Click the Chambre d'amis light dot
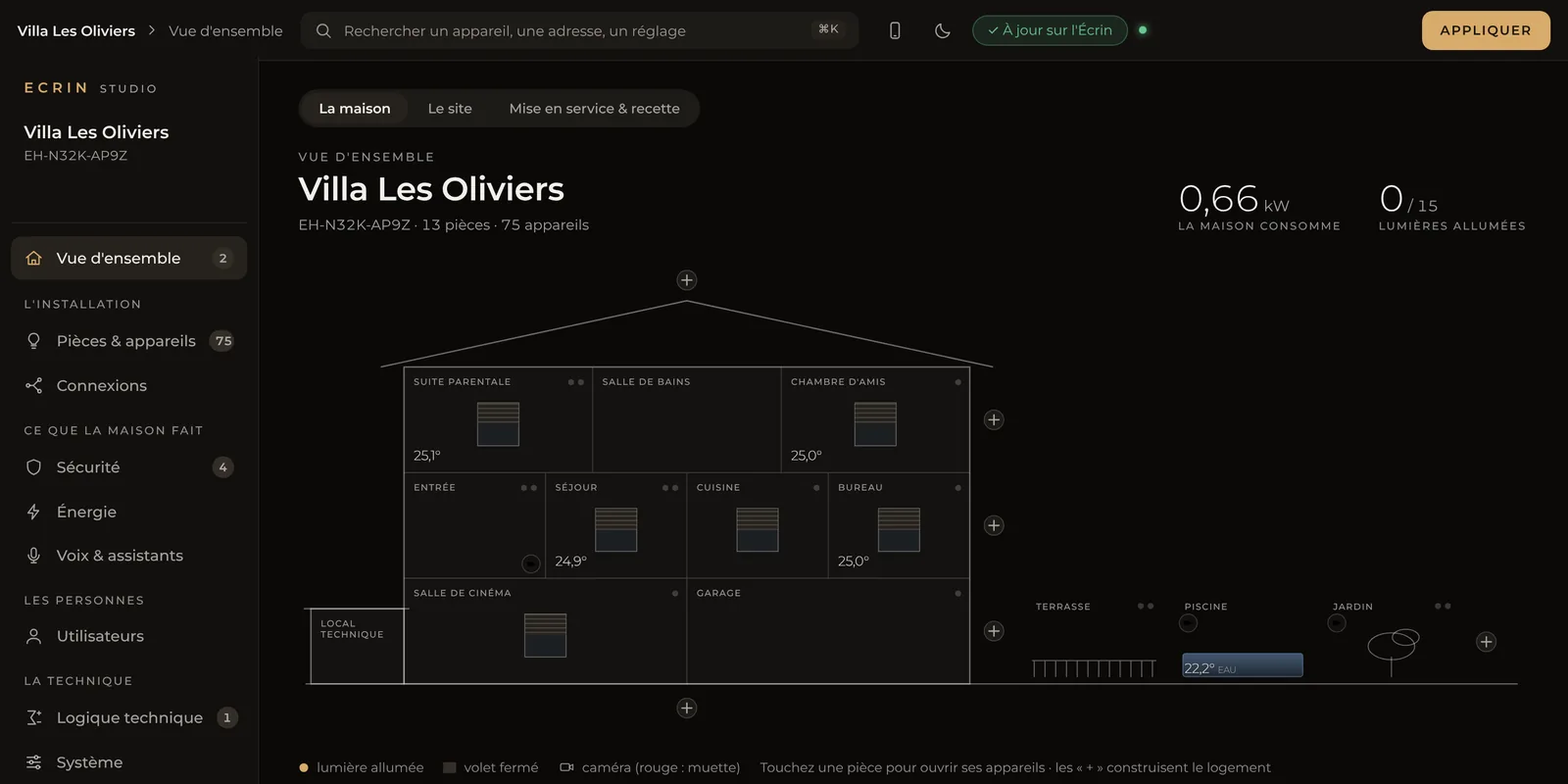 click(957, 382)
